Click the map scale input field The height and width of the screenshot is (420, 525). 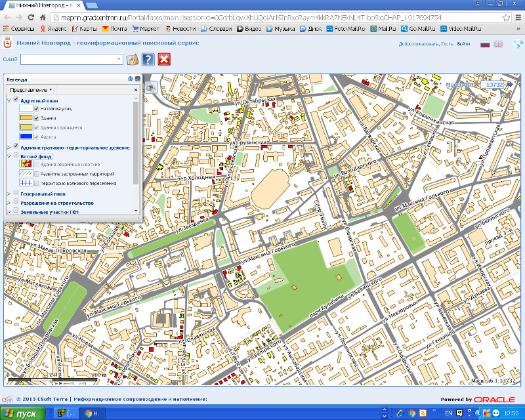click(493, 85)
